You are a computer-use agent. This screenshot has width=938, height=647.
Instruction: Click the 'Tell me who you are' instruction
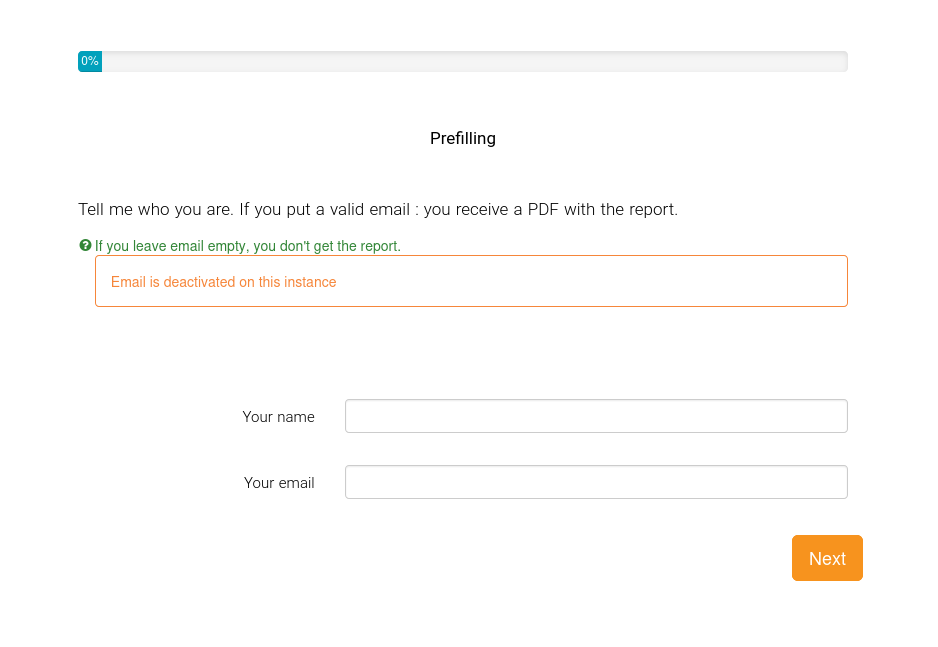155,210
